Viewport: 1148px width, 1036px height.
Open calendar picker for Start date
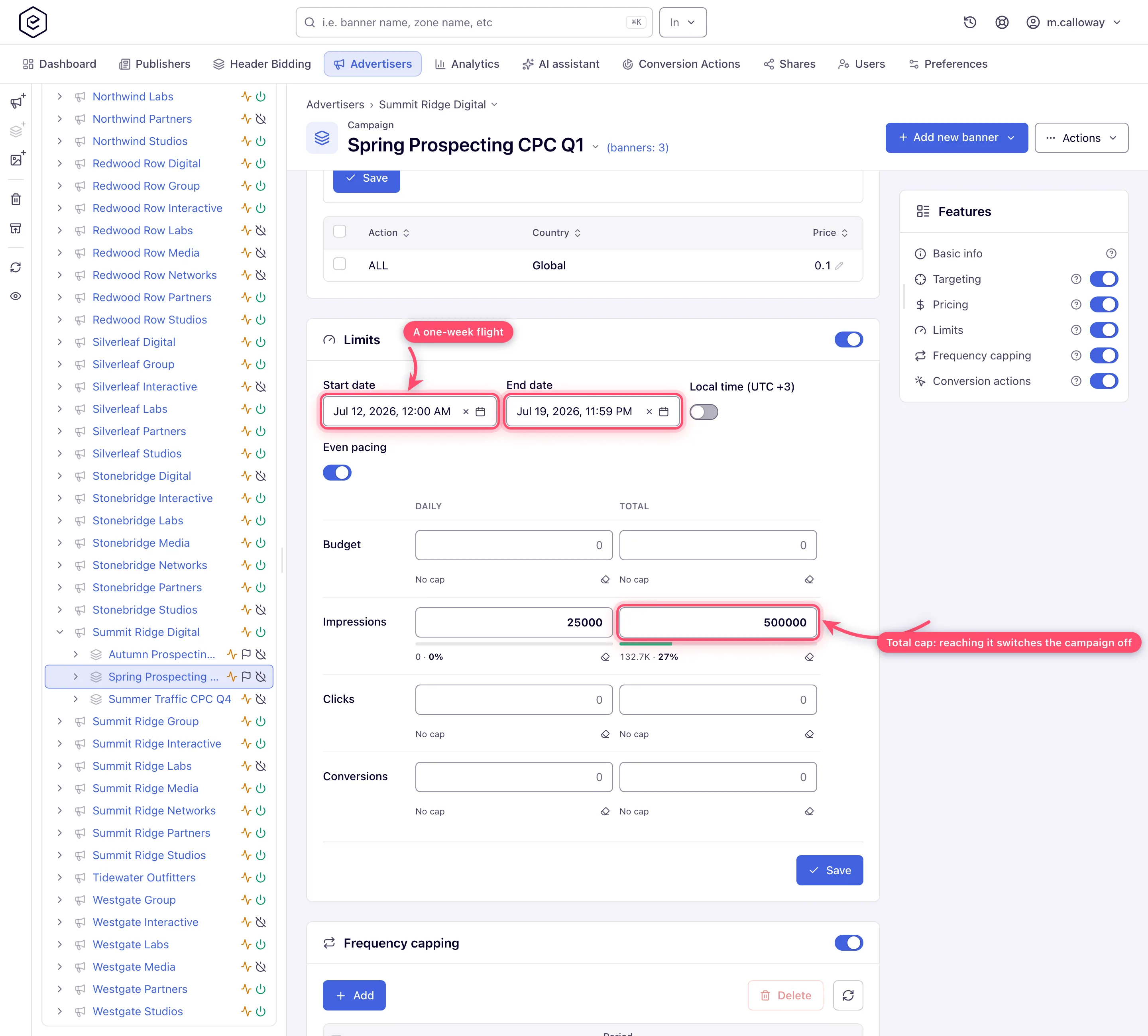(x=480, y=412)
